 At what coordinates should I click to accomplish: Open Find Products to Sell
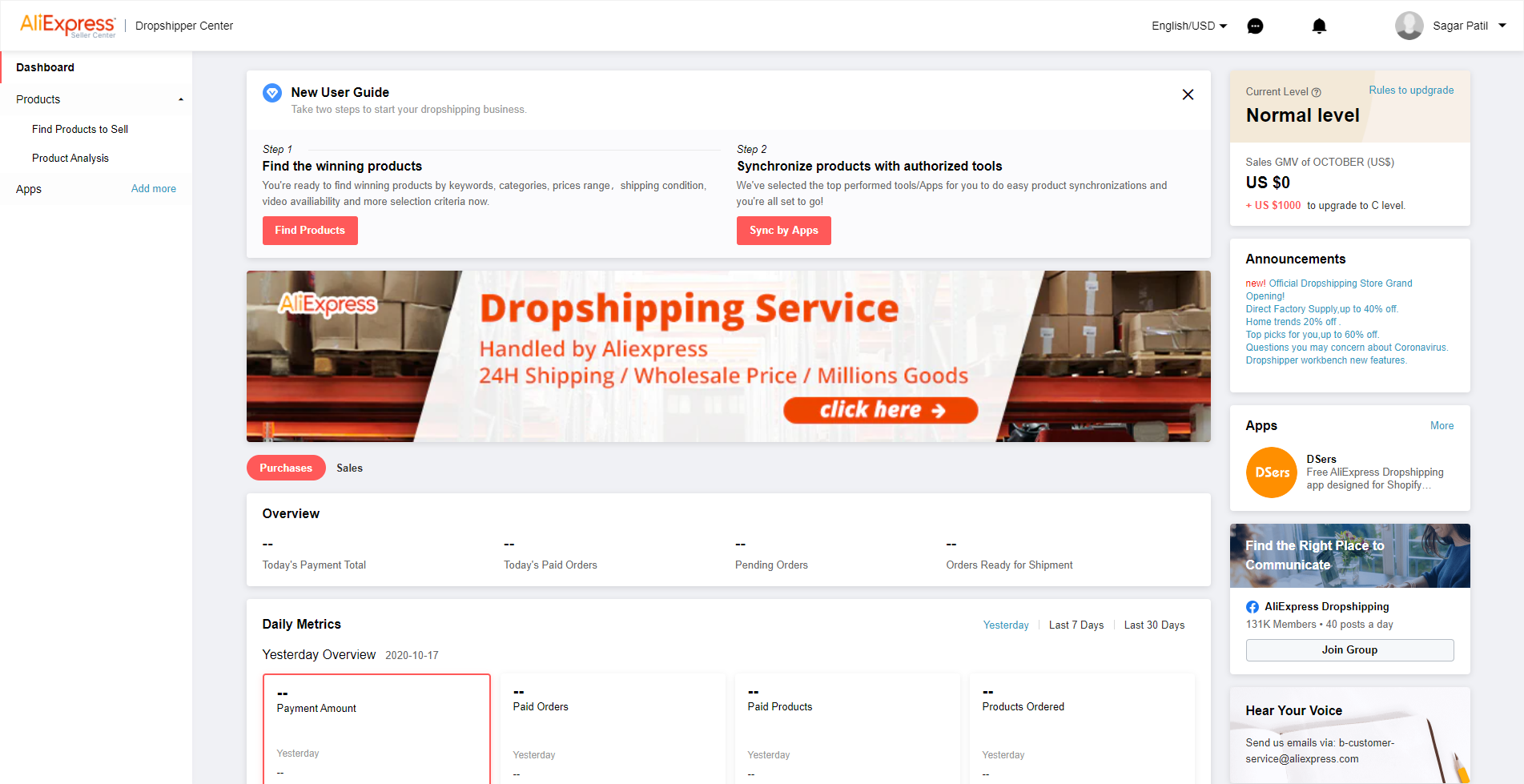click(80, 129)
